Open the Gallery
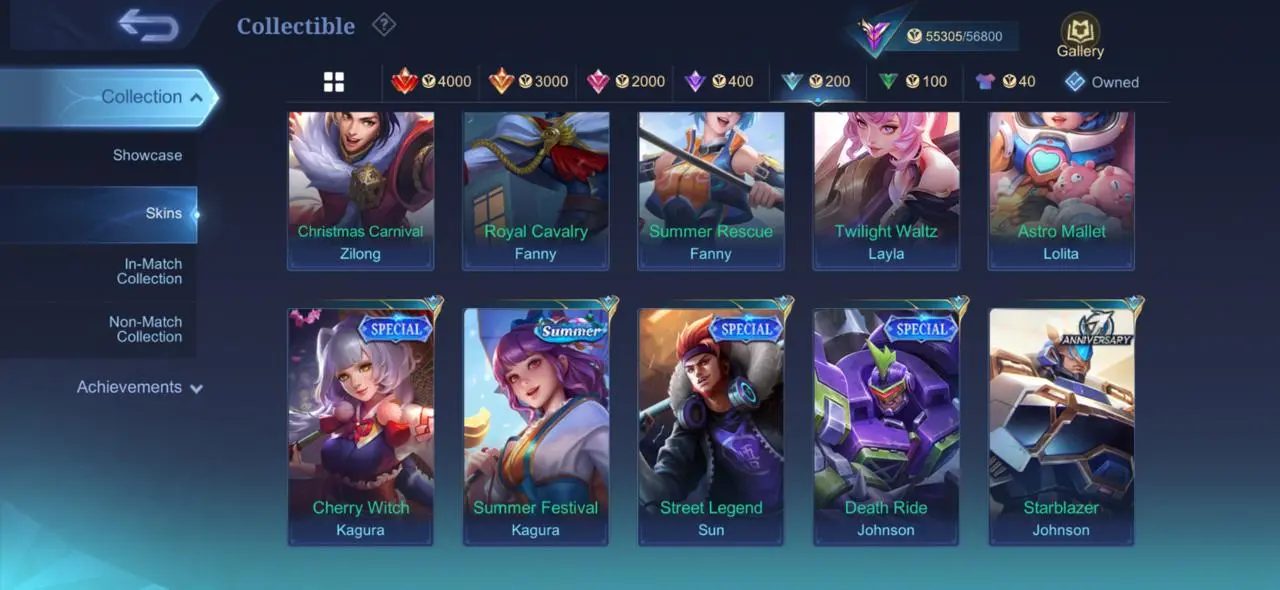The width and height of the screenshot is (1280, 590). pos(1080,36)
